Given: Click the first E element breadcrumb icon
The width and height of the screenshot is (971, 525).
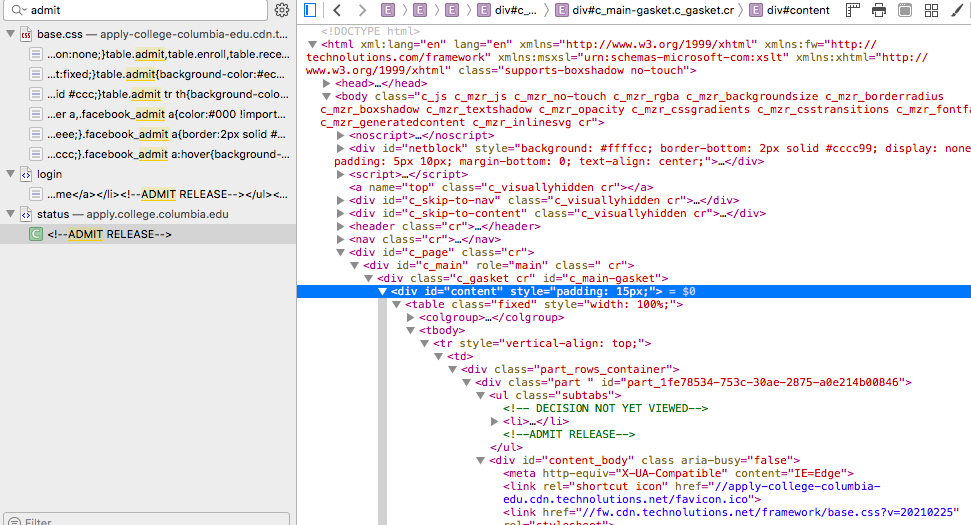Looking at the screenshot, I should [x=388, y=10].
